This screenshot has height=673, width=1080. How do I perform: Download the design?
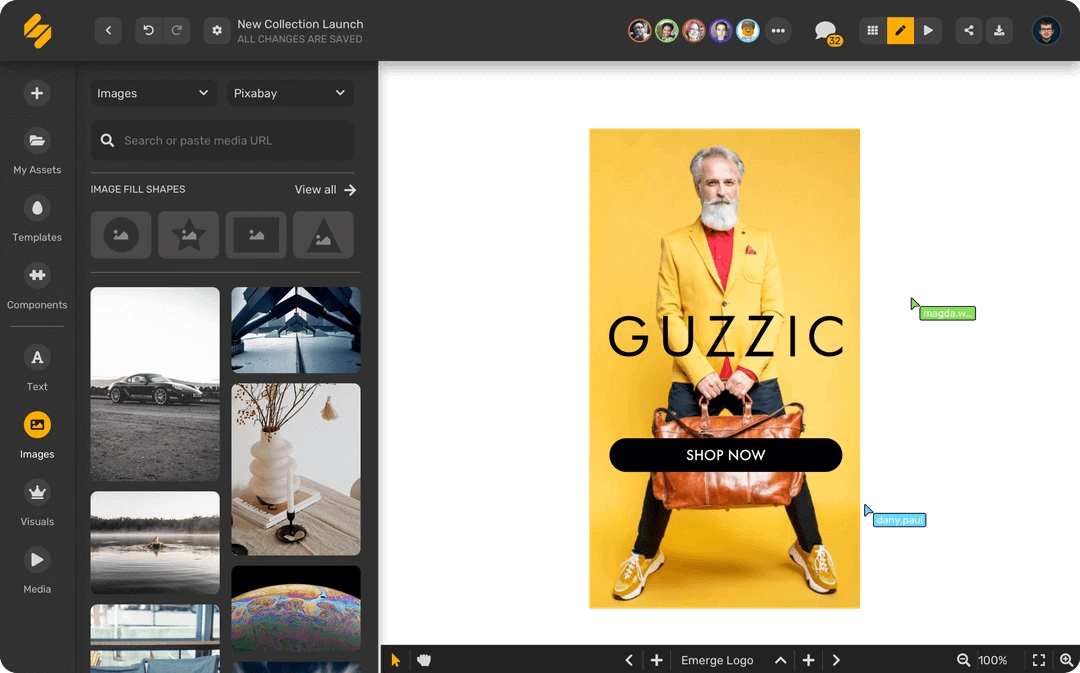coord(999,30)
